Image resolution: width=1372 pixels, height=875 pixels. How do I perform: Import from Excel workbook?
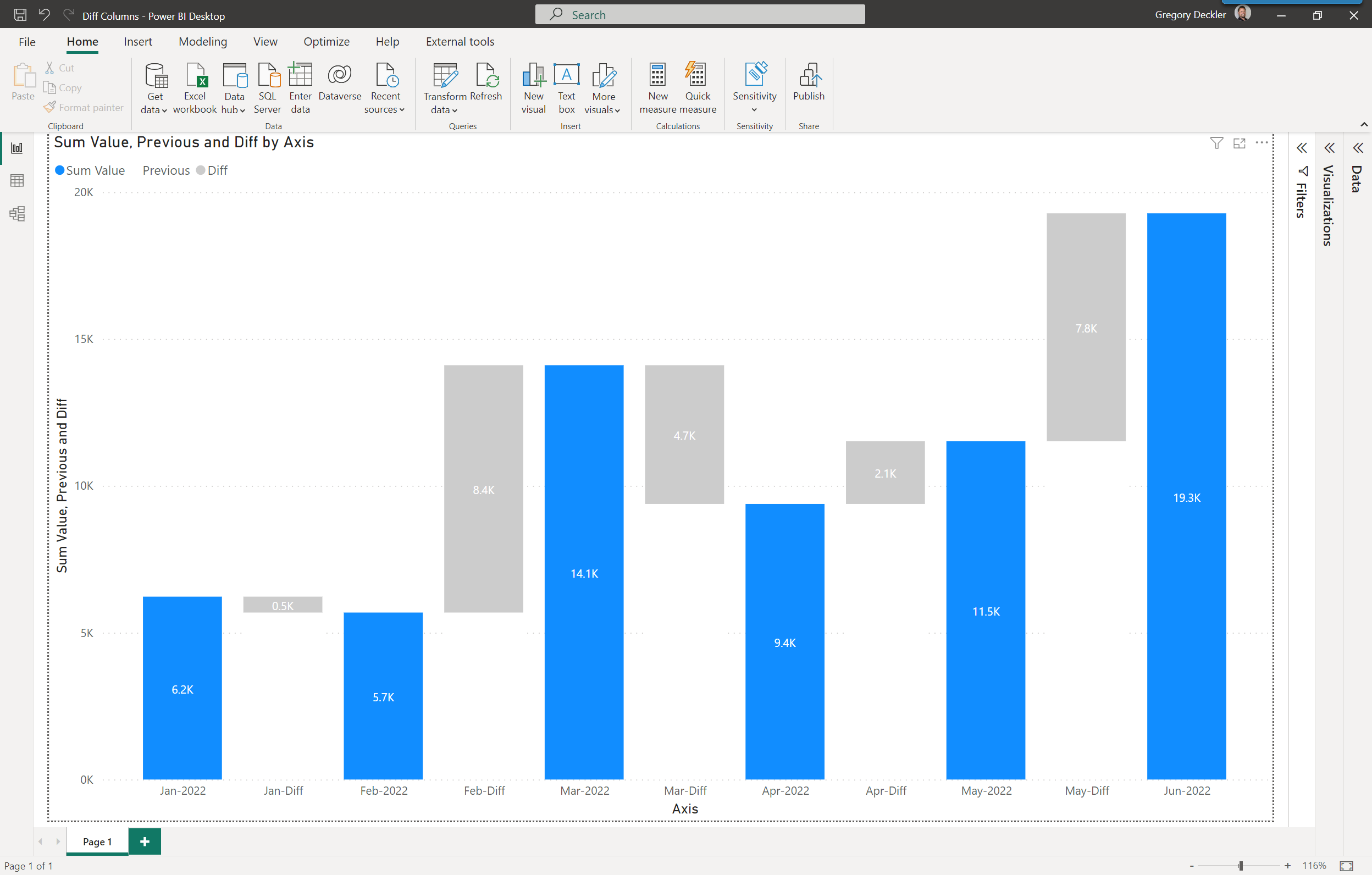(x=195, y=88)
